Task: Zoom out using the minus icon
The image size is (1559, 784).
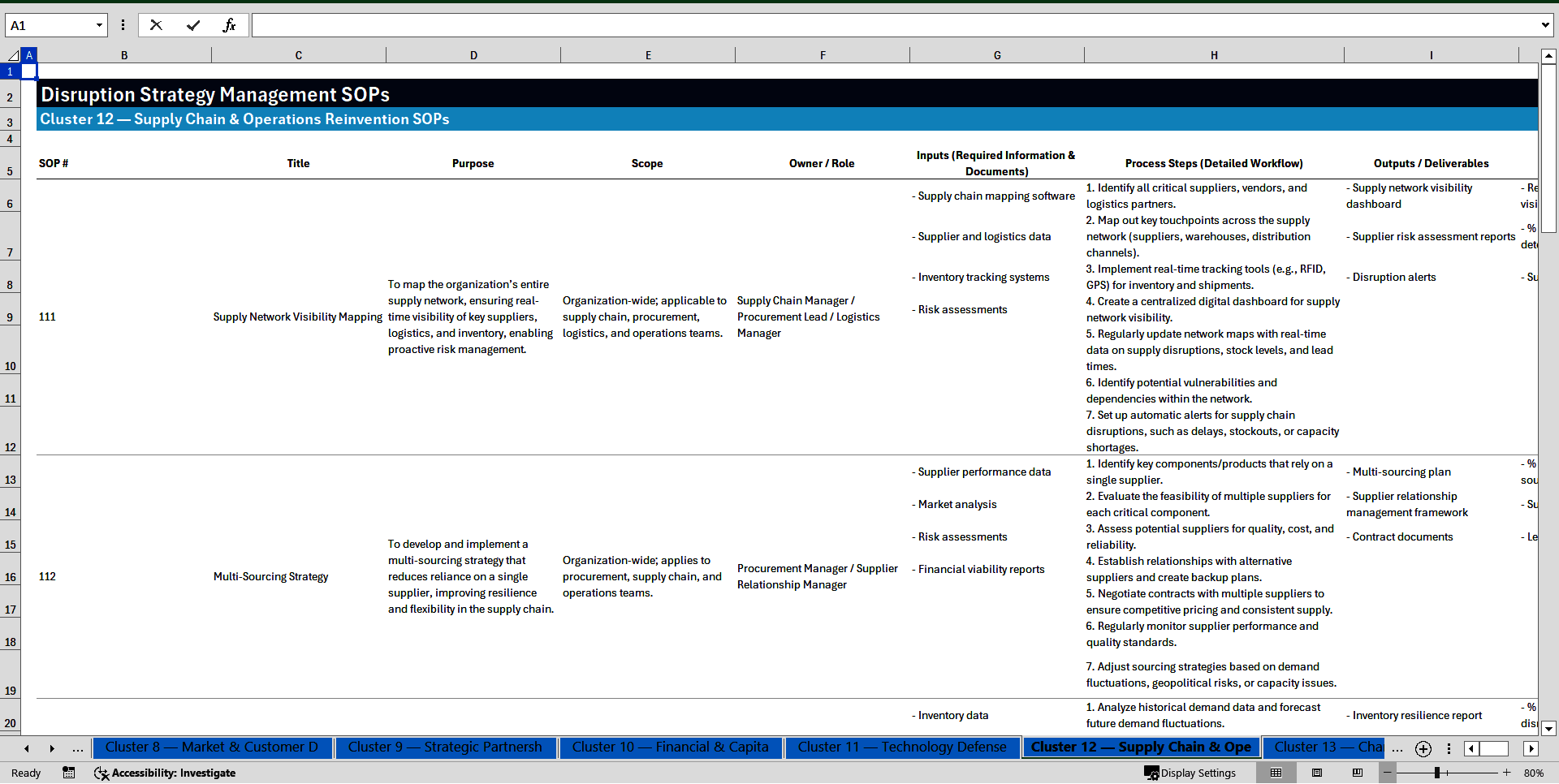Action: coord(1387,773)
